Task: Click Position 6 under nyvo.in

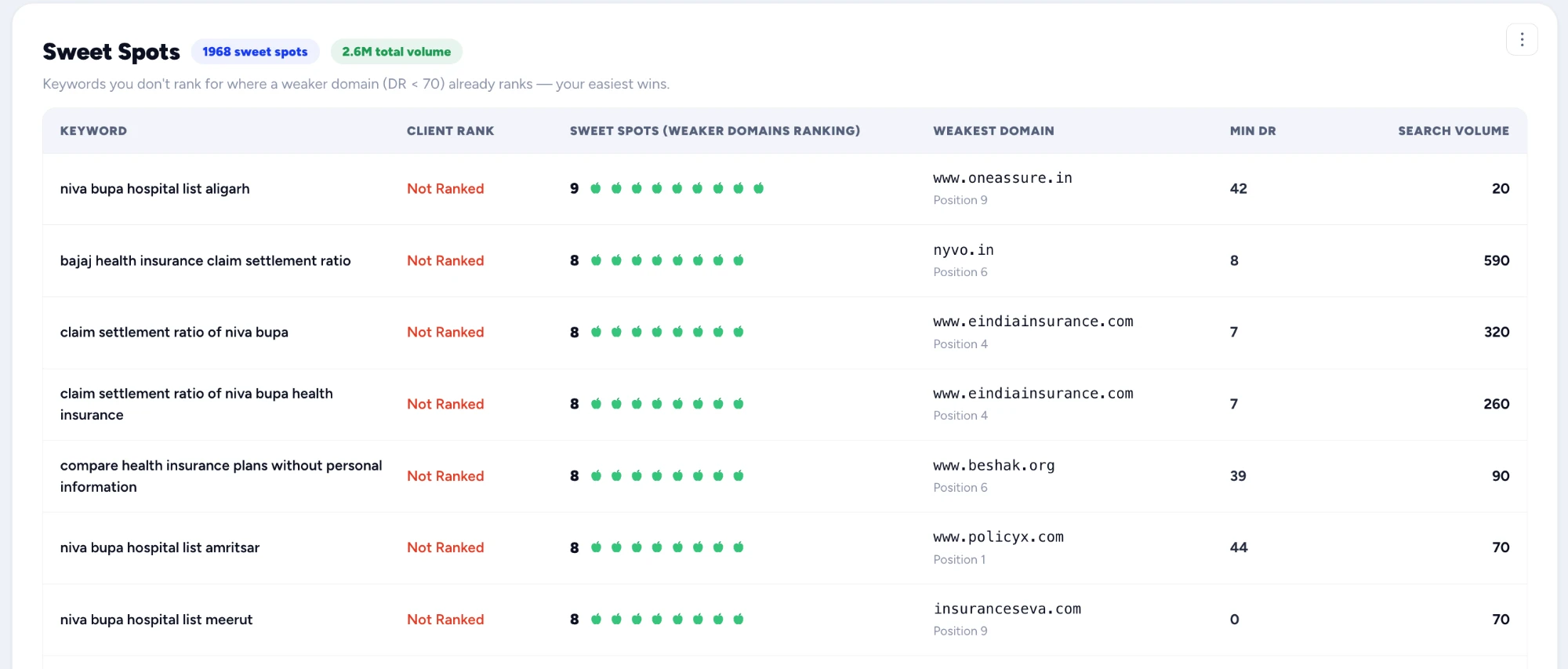Action: tap(960, 272)
